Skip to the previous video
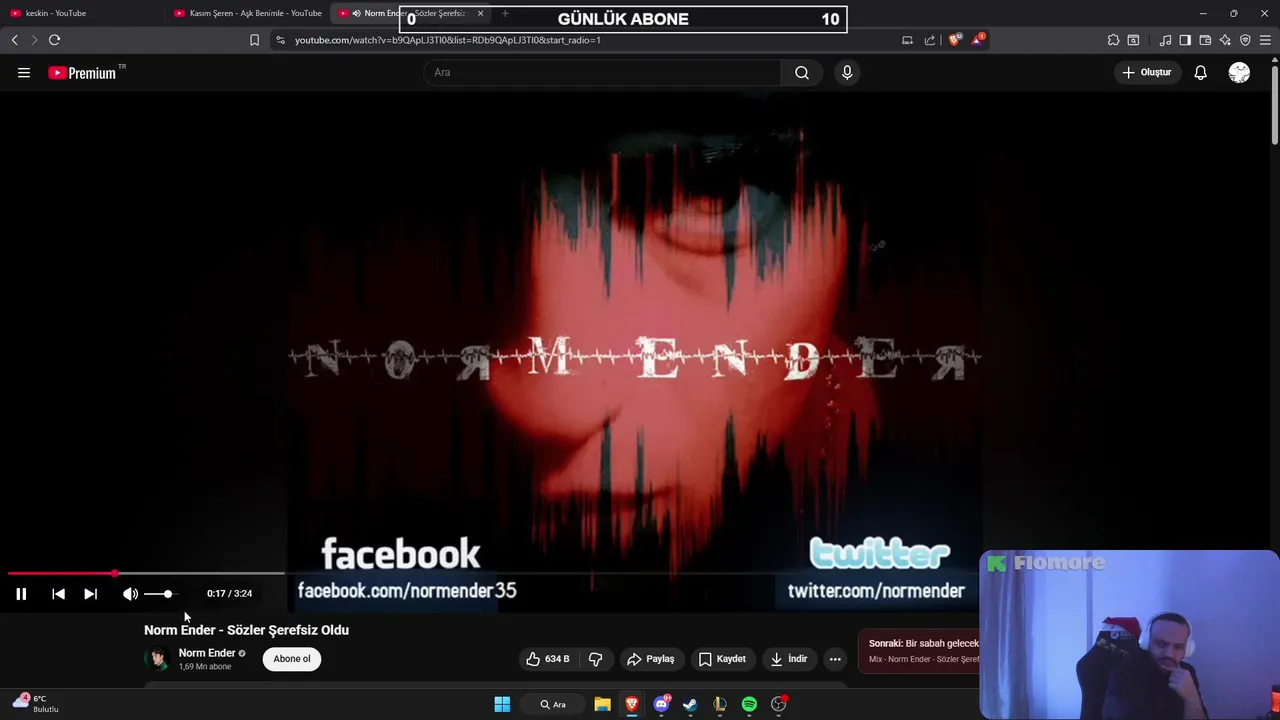The height and width of the screenshot is (720, 1280). [58, 594]
